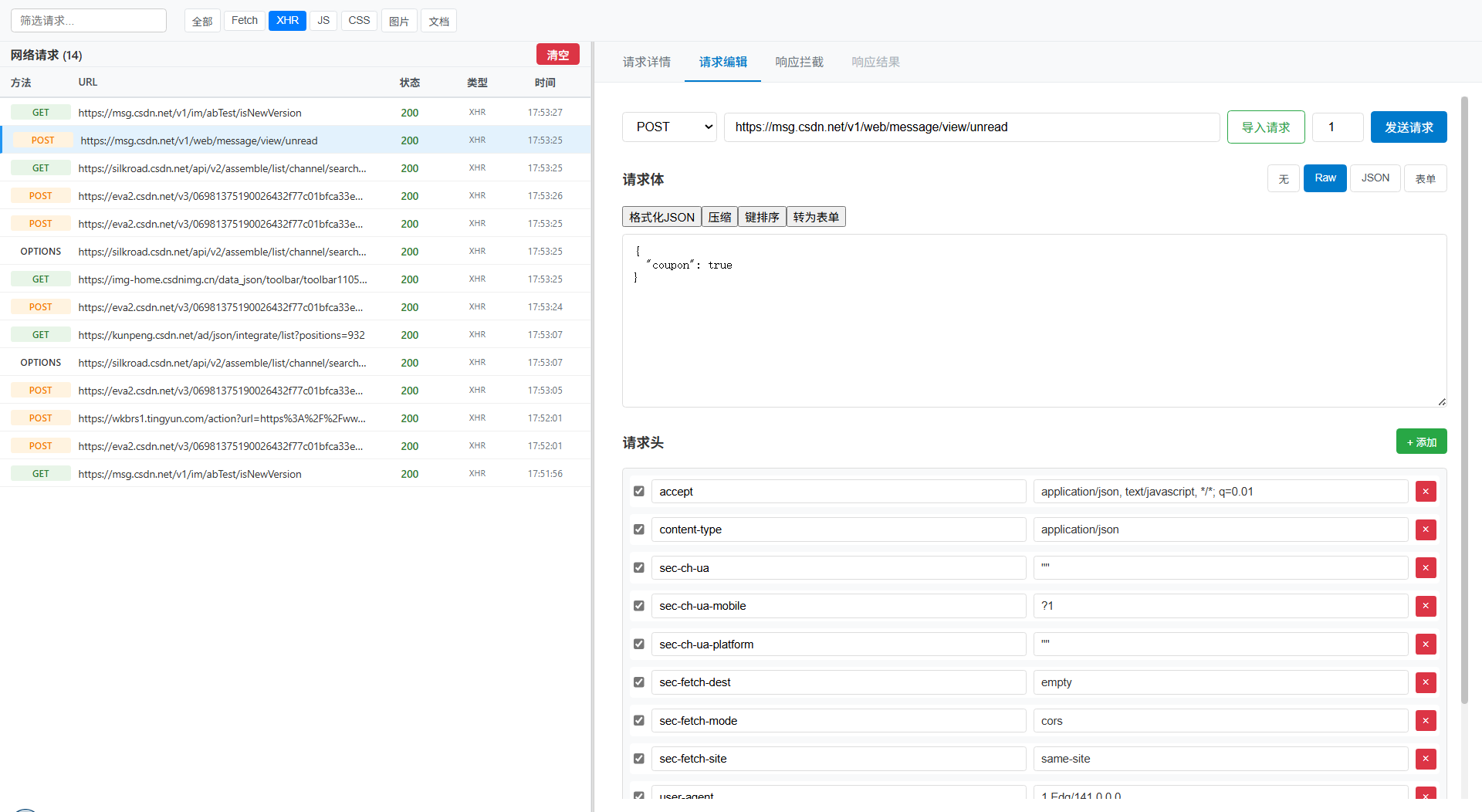Click the request URL input field
This screenshot has width=1482, height=812.
[972, 127]
